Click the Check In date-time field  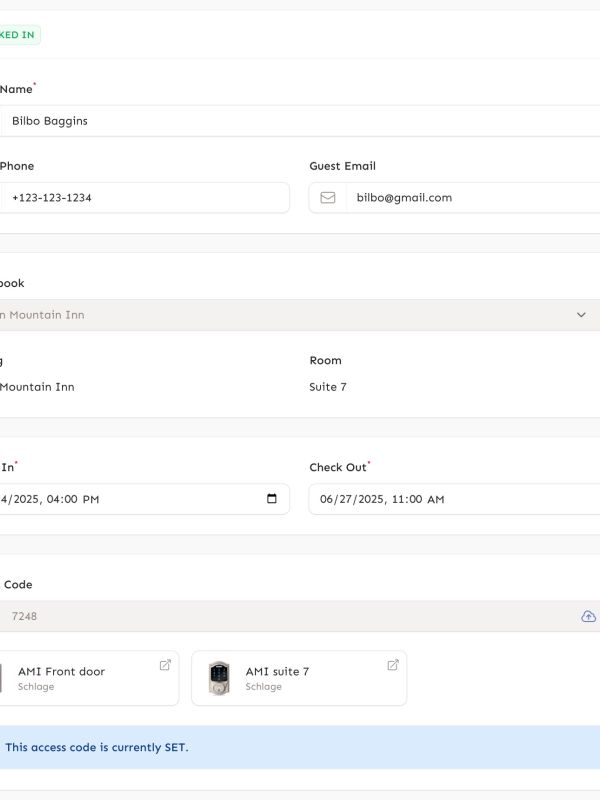[x=144, y=499]
